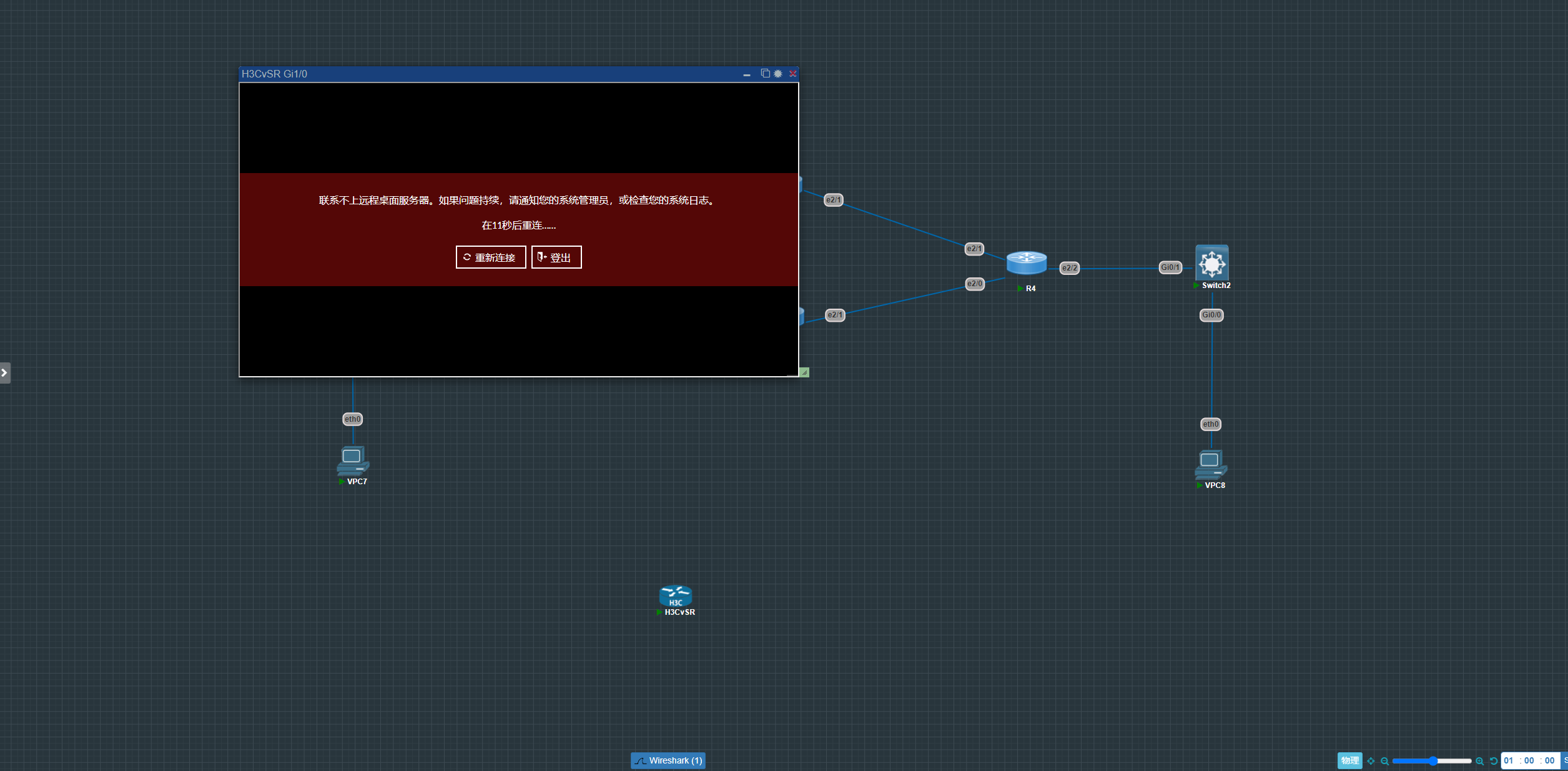Click the reset zoom circular arrow icon
Image resolution: width=1568 pixels, height=771 pixels.
(x=1494, y=761)
